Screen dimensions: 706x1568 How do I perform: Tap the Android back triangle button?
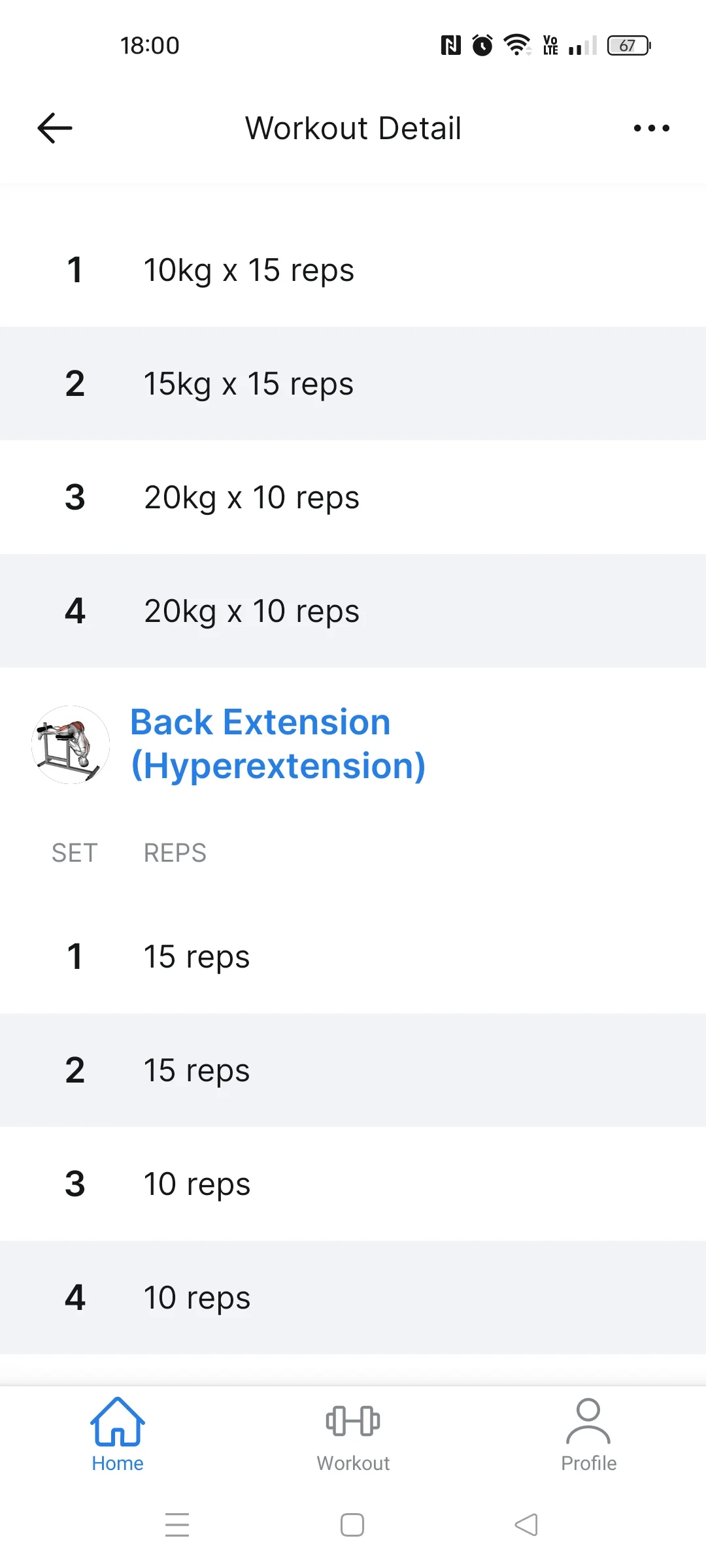click(527, 1525)
